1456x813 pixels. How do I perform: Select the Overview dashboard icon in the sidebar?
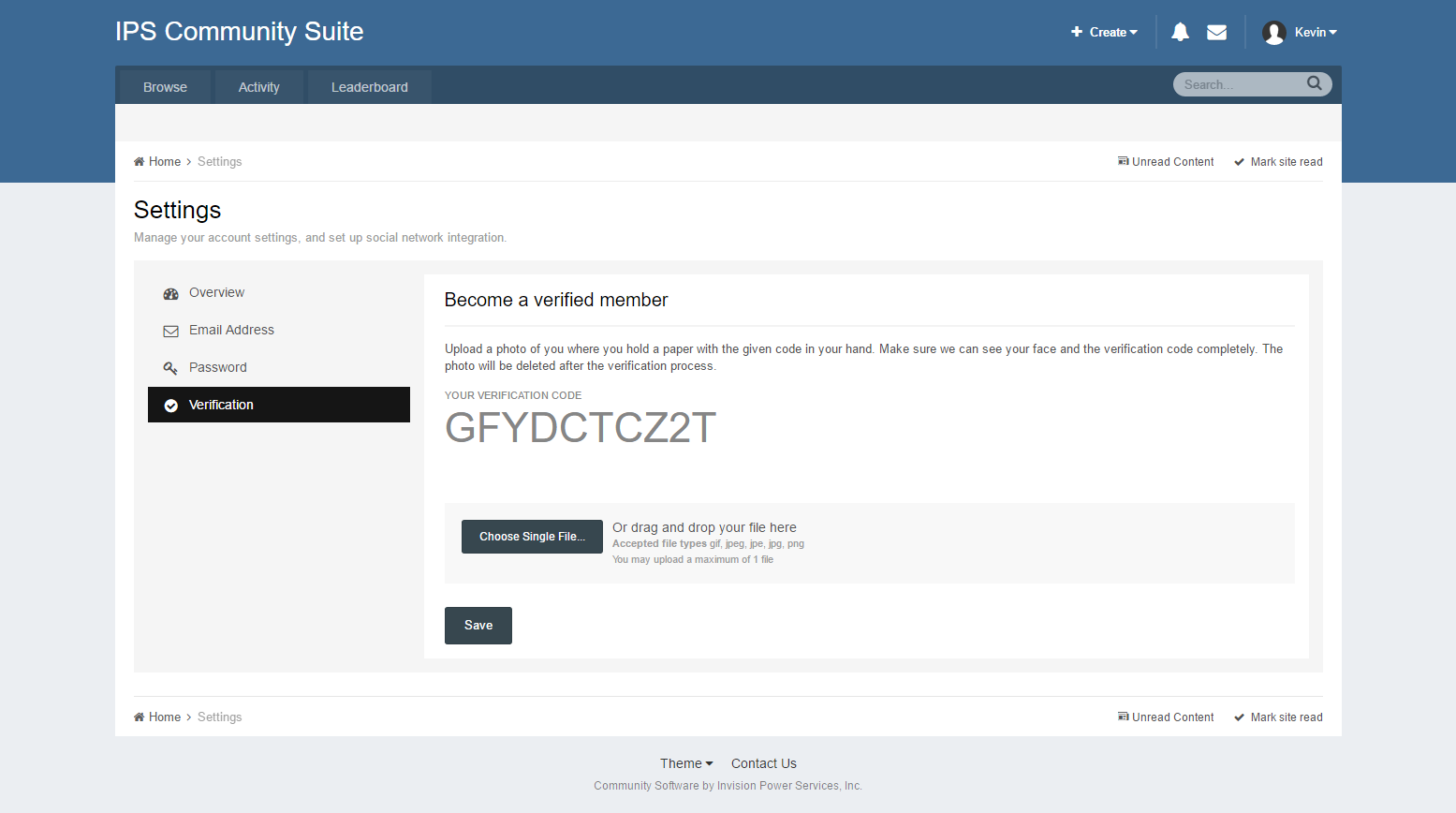click(170, 292)
